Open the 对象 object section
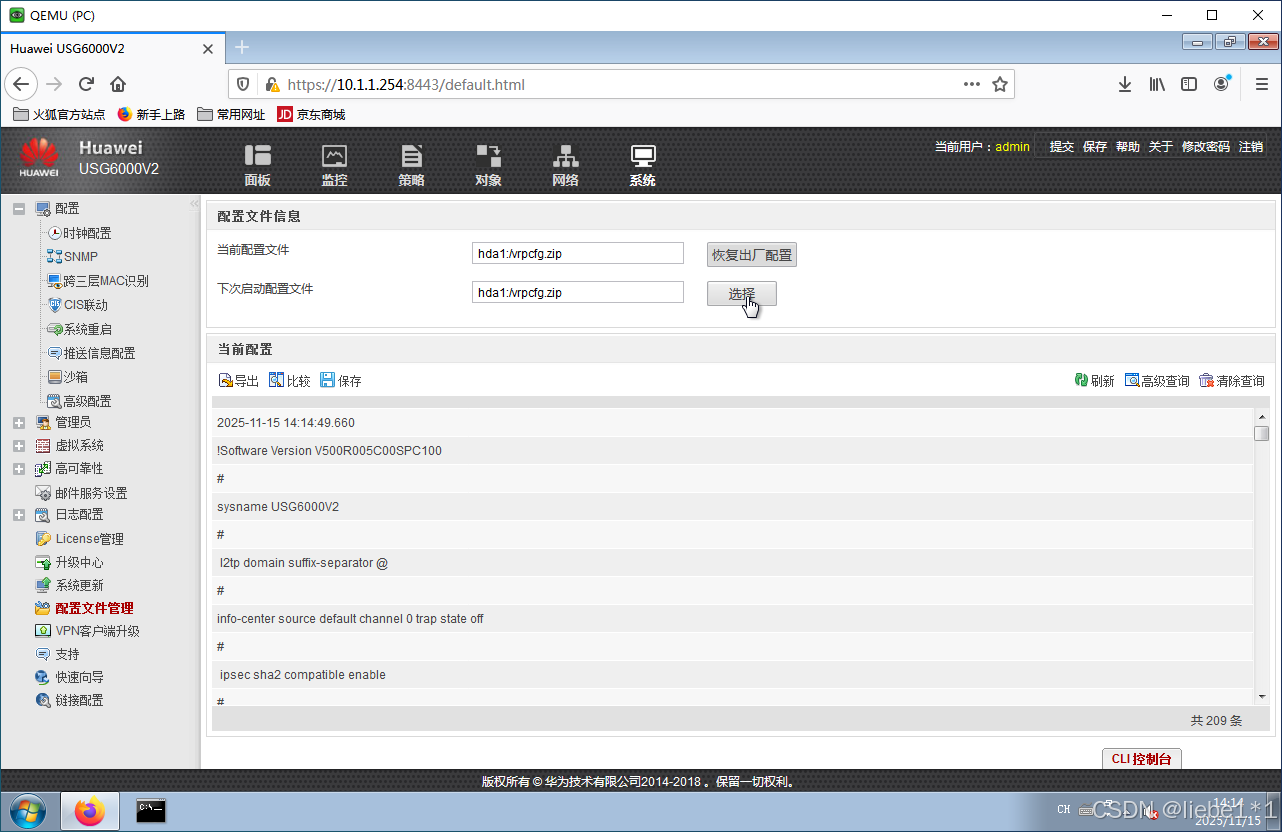The width and height of the screenshot is (1282, 832). coord(488,165)
